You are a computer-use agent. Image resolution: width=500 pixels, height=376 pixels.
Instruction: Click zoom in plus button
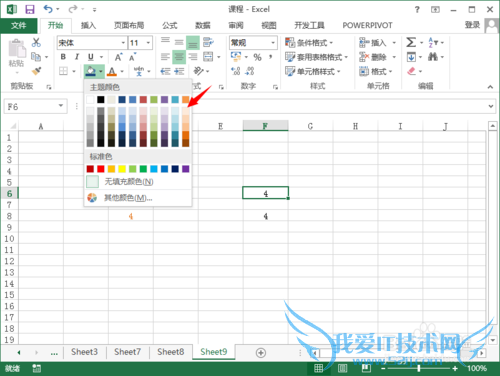[x=455, y=368]
